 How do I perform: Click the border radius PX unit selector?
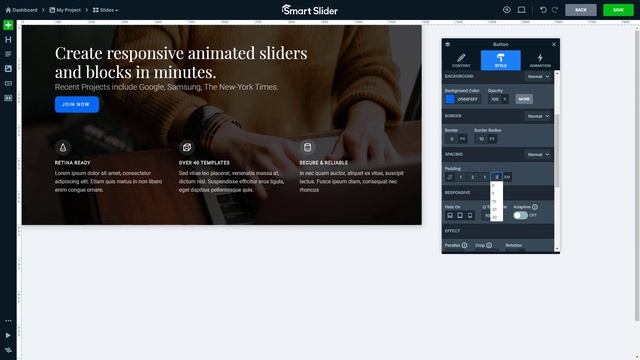492,139
